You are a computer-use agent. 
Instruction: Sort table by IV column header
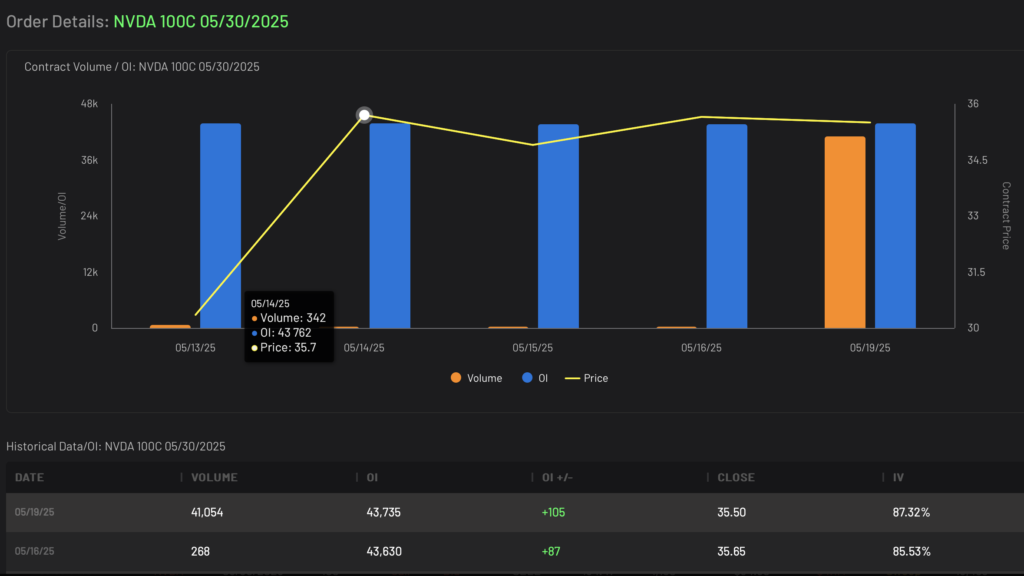coord(899,477)
